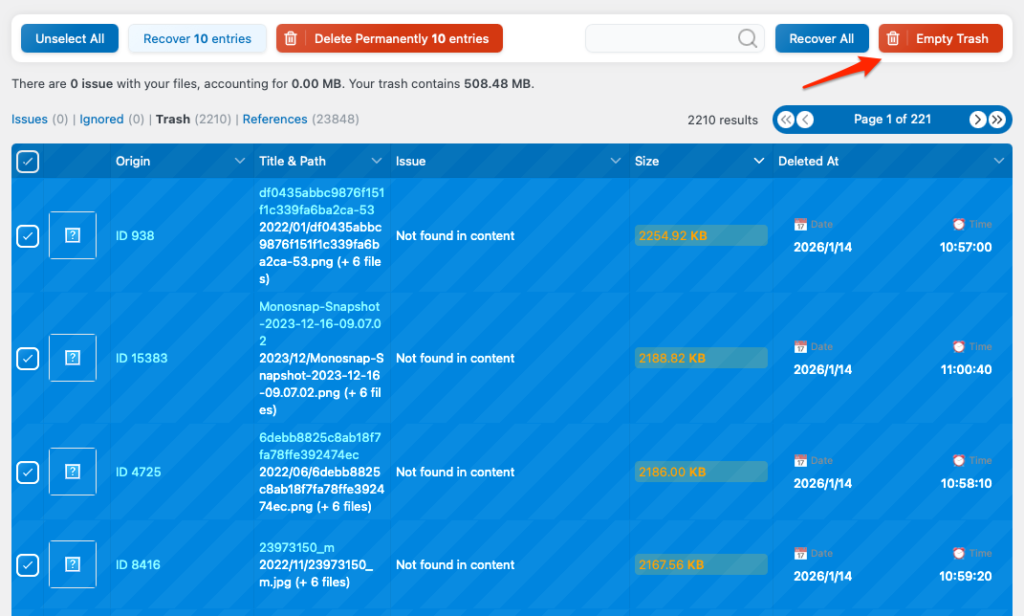
Task: Switch to the Issues tab
Action: click(29, 119)
